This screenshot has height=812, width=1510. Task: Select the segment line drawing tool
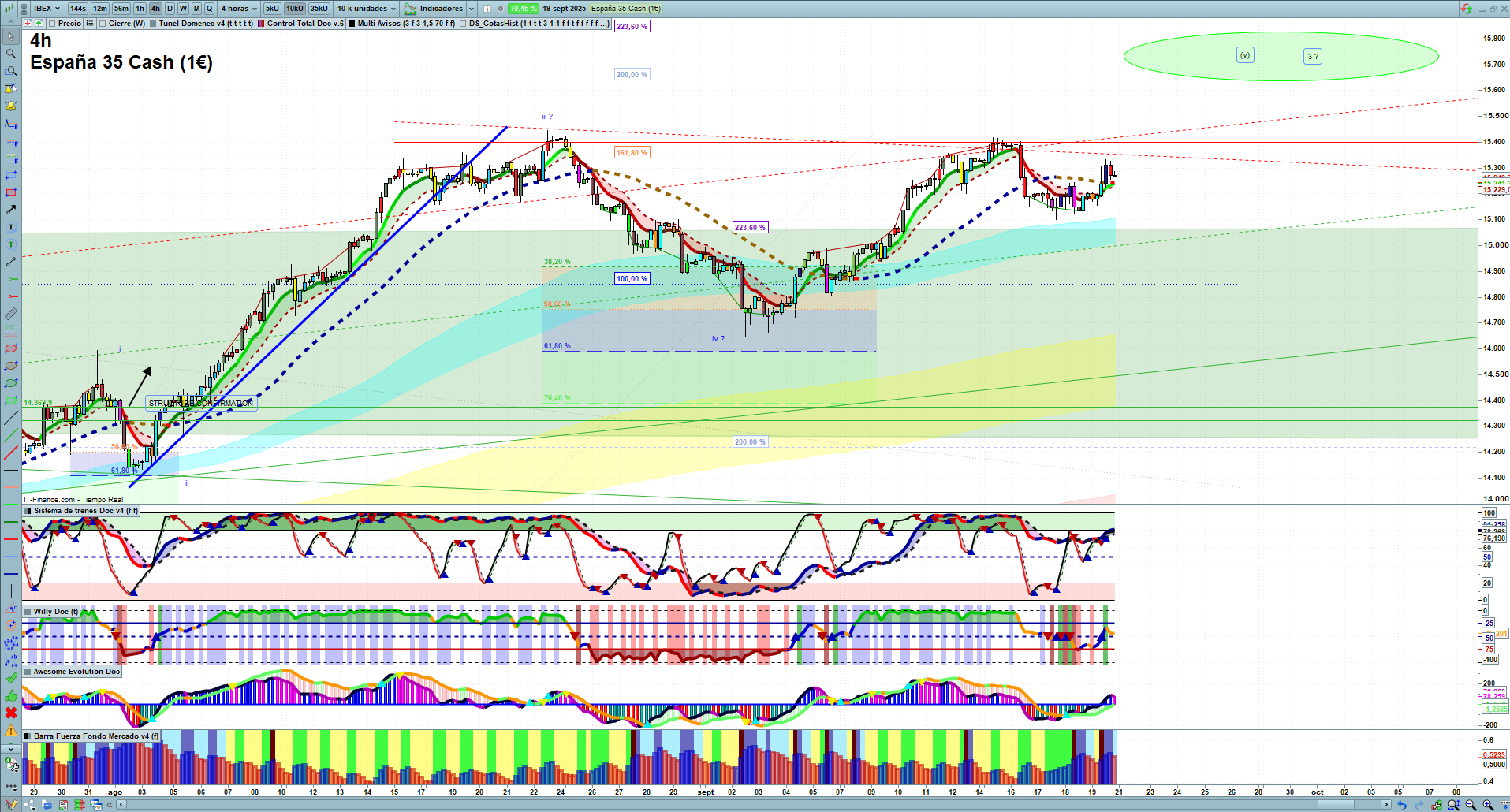tap(11, 262)
